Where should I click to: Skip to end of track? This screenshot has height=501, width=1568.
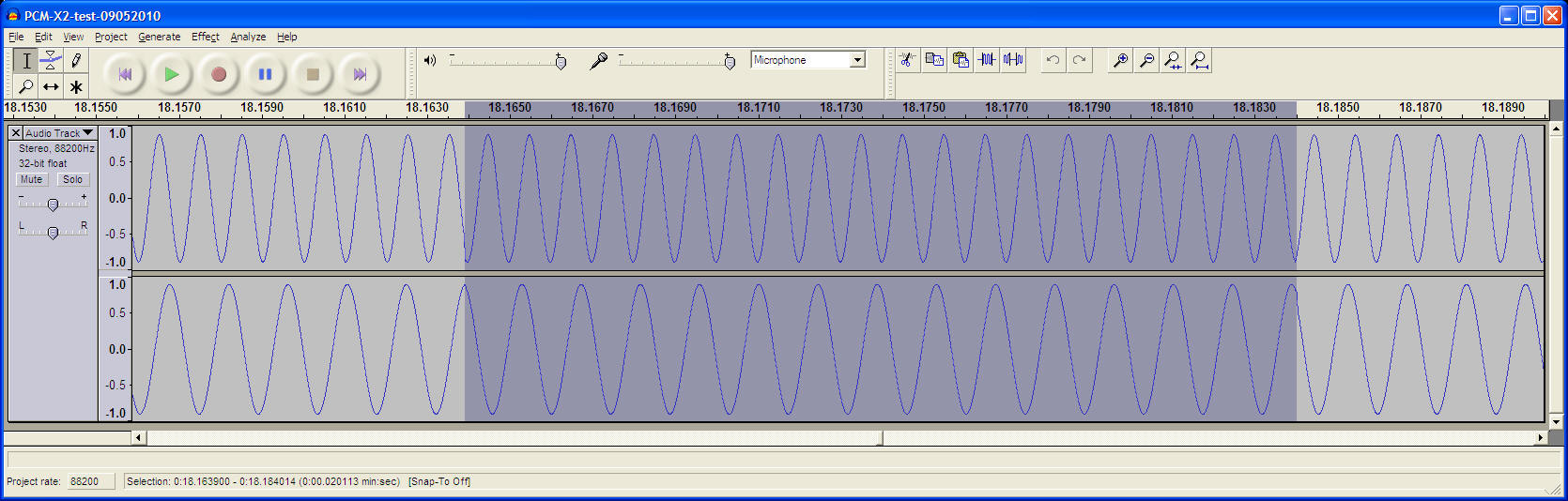tap(360, 74)
